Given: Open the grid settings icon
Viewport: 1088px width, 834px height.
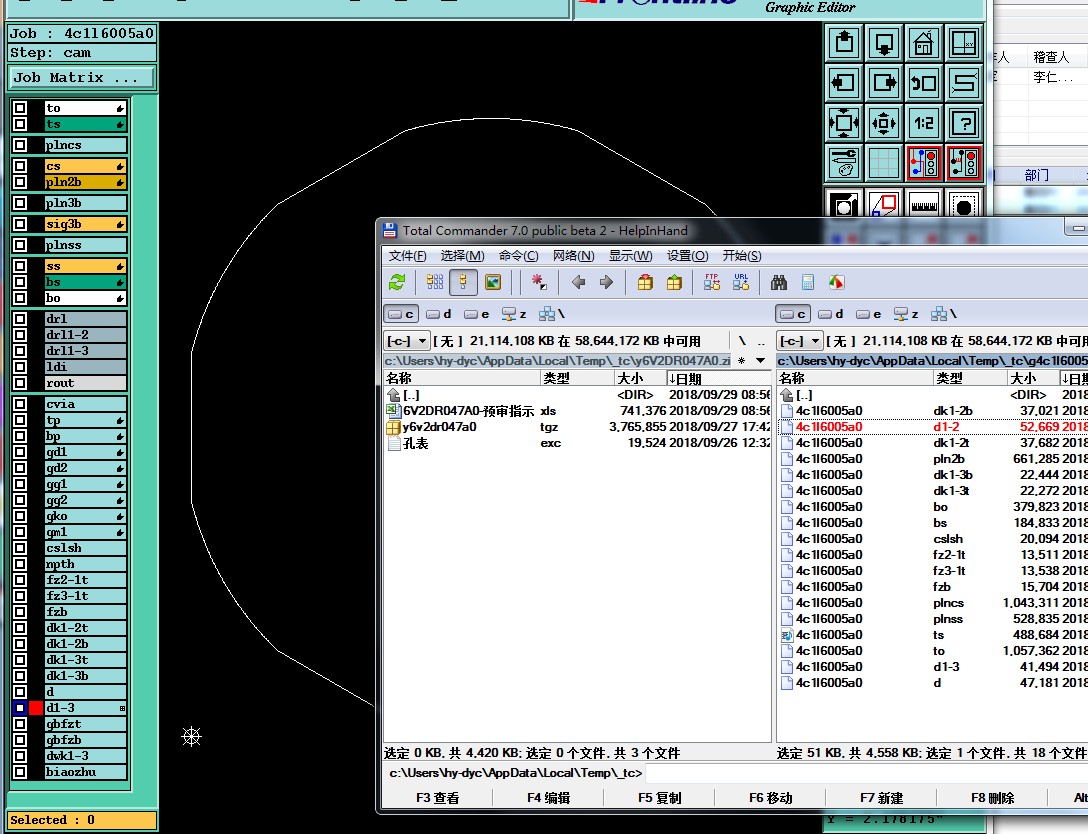Looking at the screenshot, I should [x=884, y=163].
